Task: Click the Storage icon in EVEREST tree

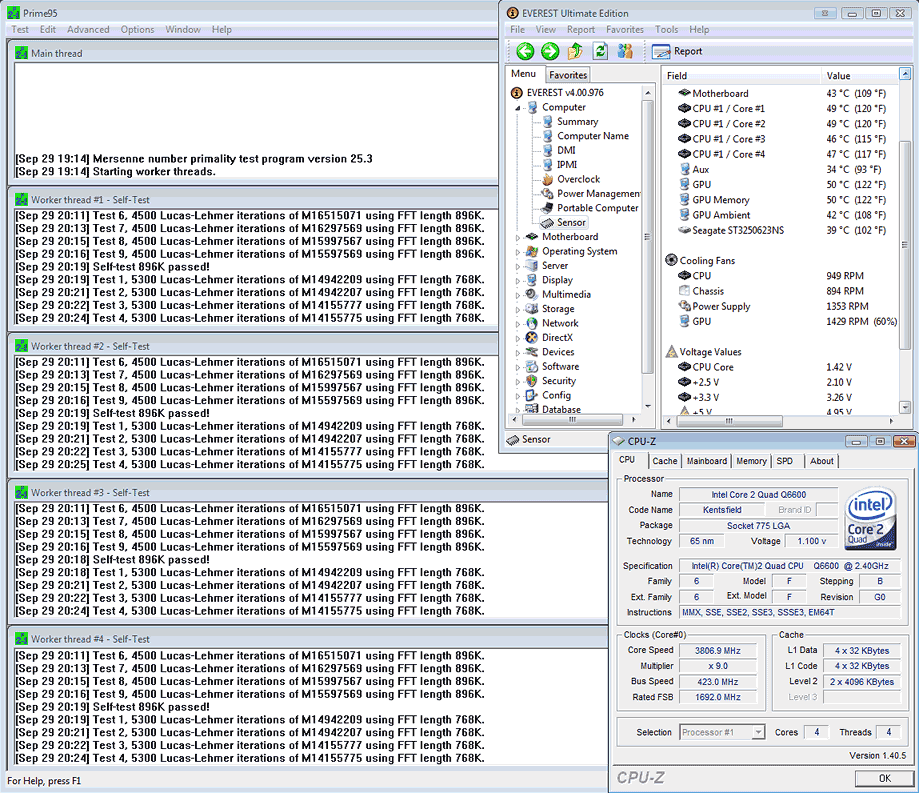Action: point(532,309)
